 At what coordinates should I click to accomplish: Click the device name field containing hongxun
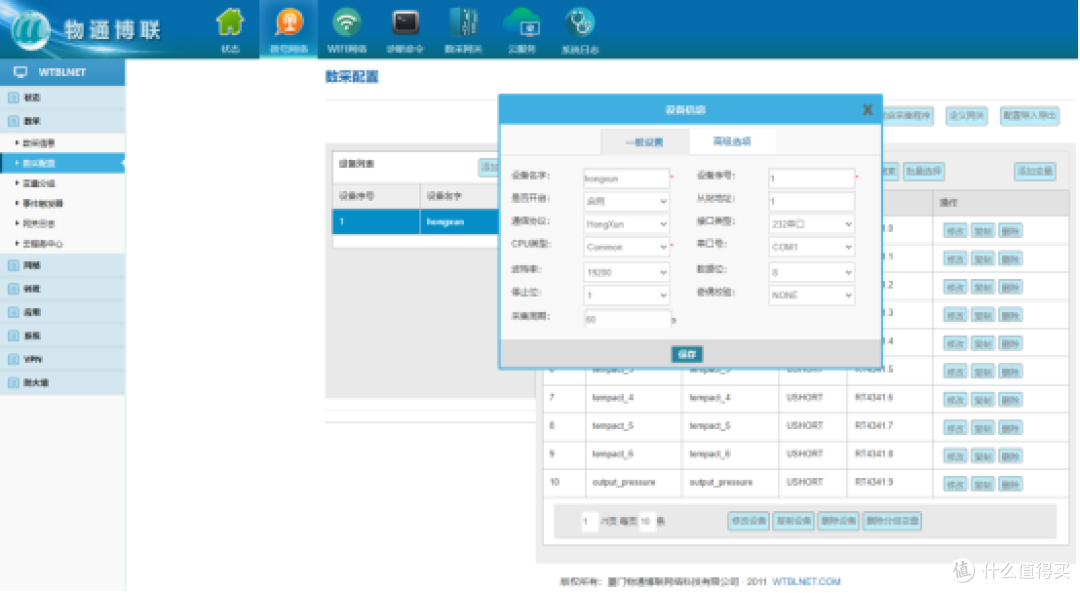point(626,178)
